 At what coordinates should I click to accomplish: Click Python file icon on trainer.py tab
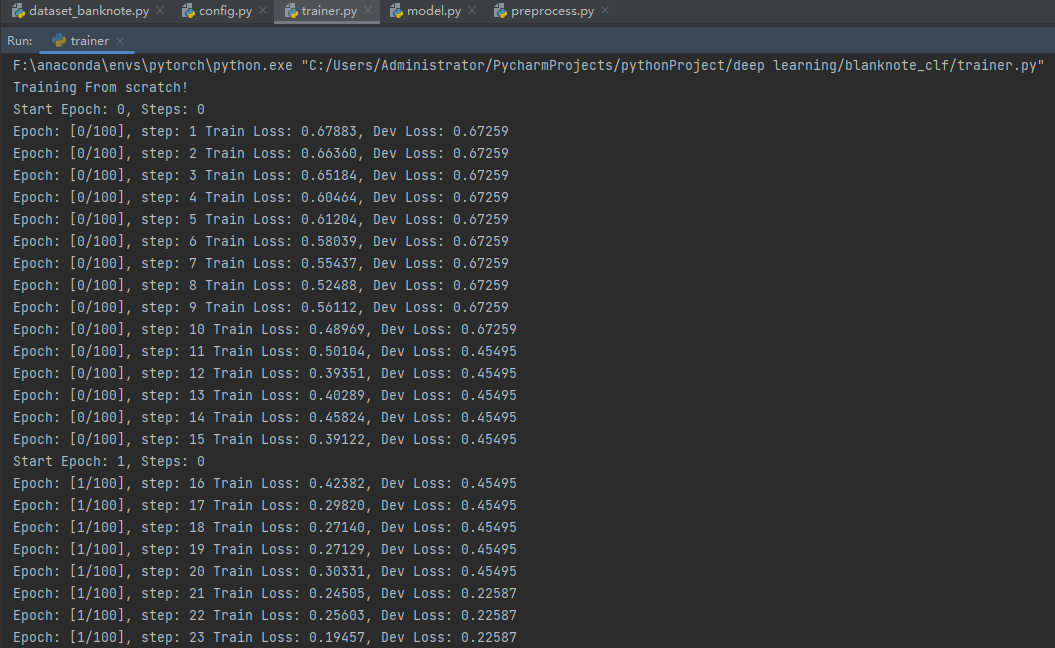291,11
